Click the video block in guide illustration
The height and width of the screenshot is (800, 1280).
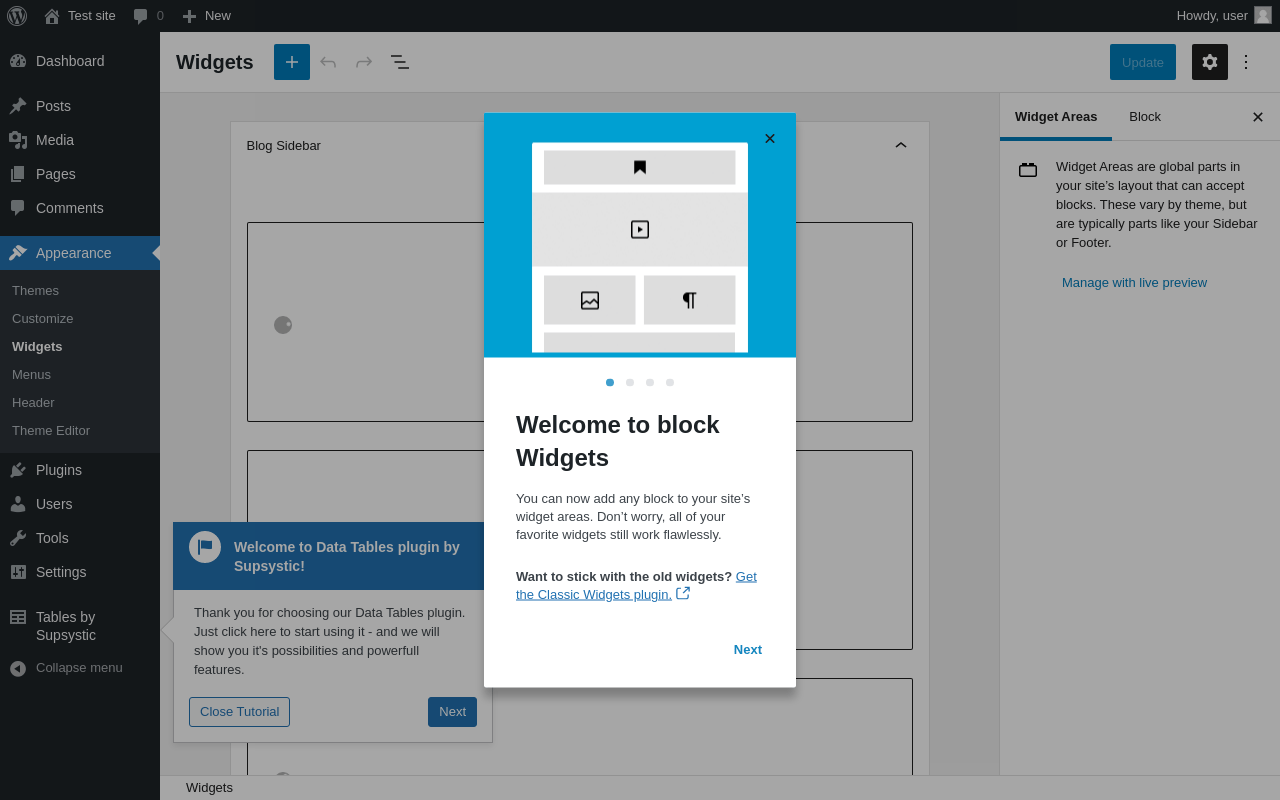point(640,229)
